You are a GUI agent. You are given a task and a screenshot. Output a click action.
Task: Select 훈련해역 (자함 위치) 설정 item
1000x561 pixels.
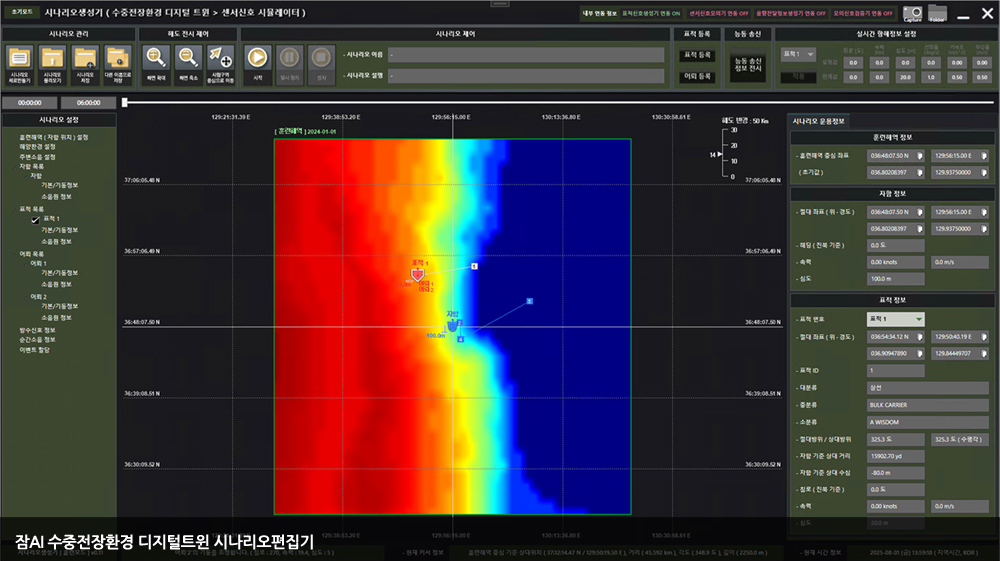tap(54, 137)
